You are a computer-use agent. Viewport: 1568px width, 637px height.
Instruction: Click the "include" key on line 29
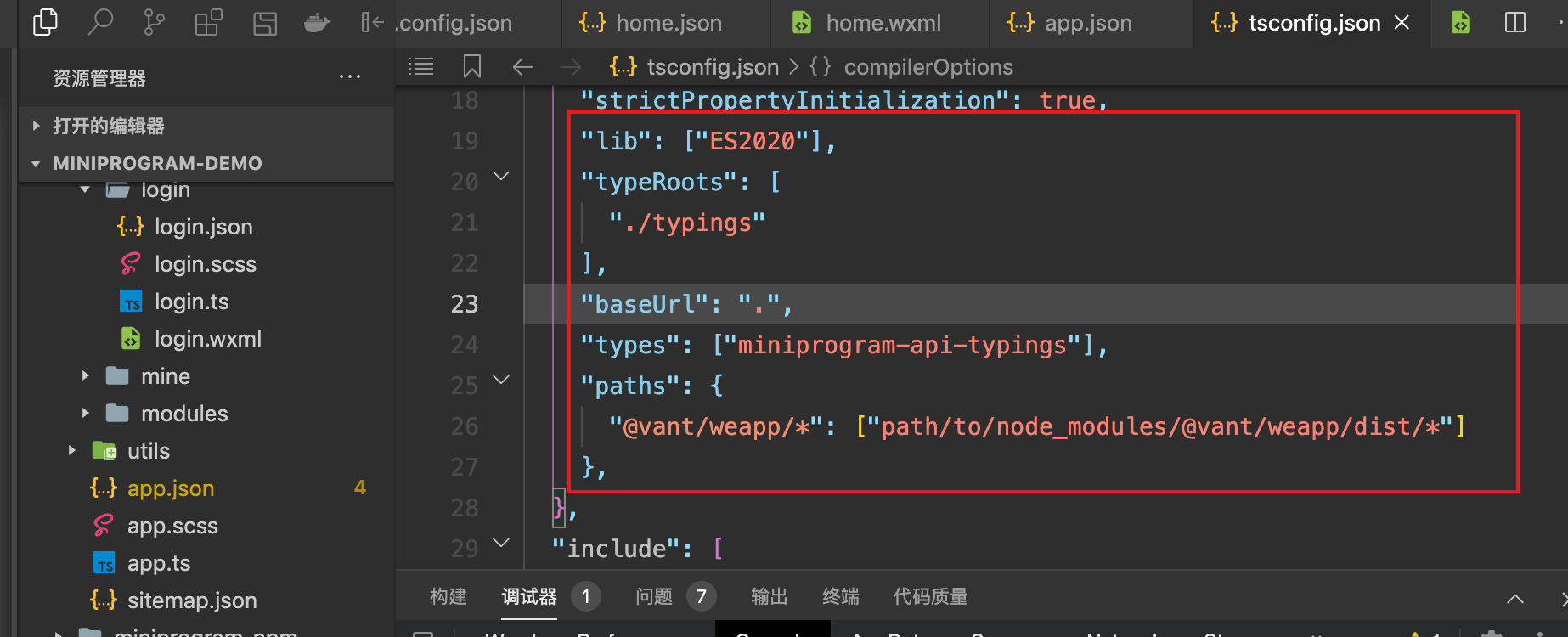tap(615, 549)
